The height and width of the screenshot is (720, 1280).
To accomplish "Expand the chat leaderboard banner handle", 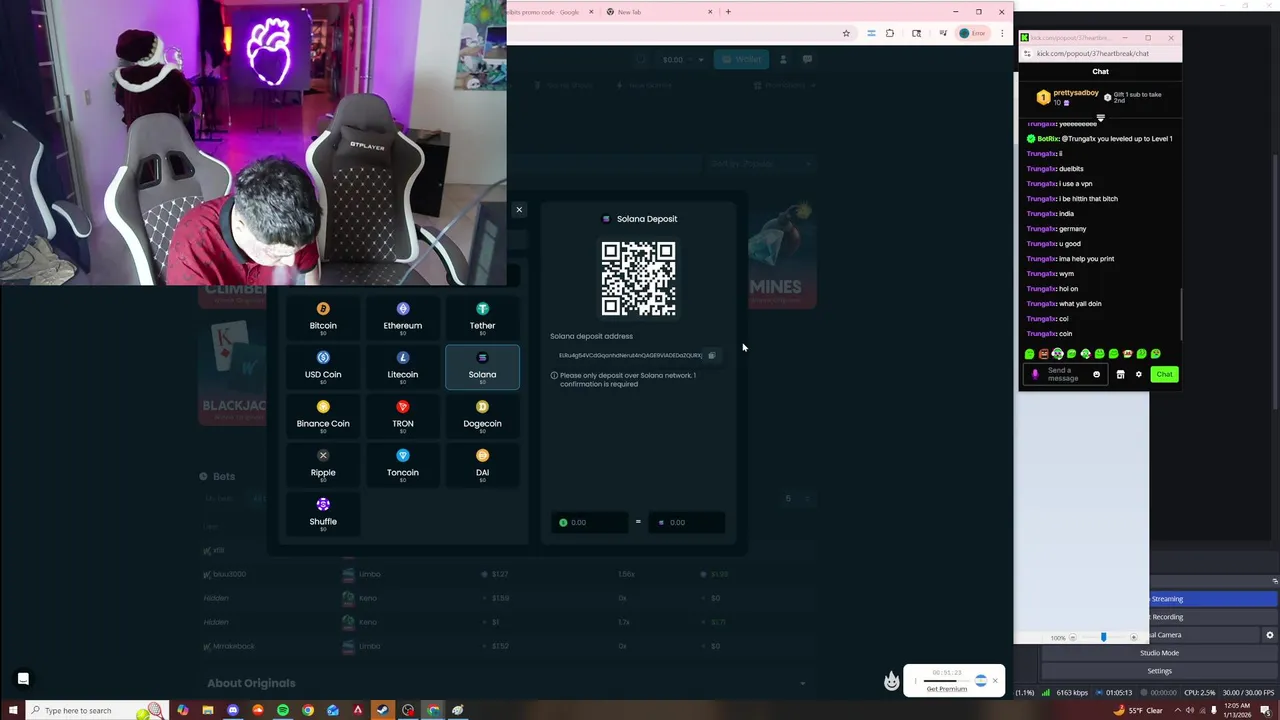I will [x=1100, y=117].
